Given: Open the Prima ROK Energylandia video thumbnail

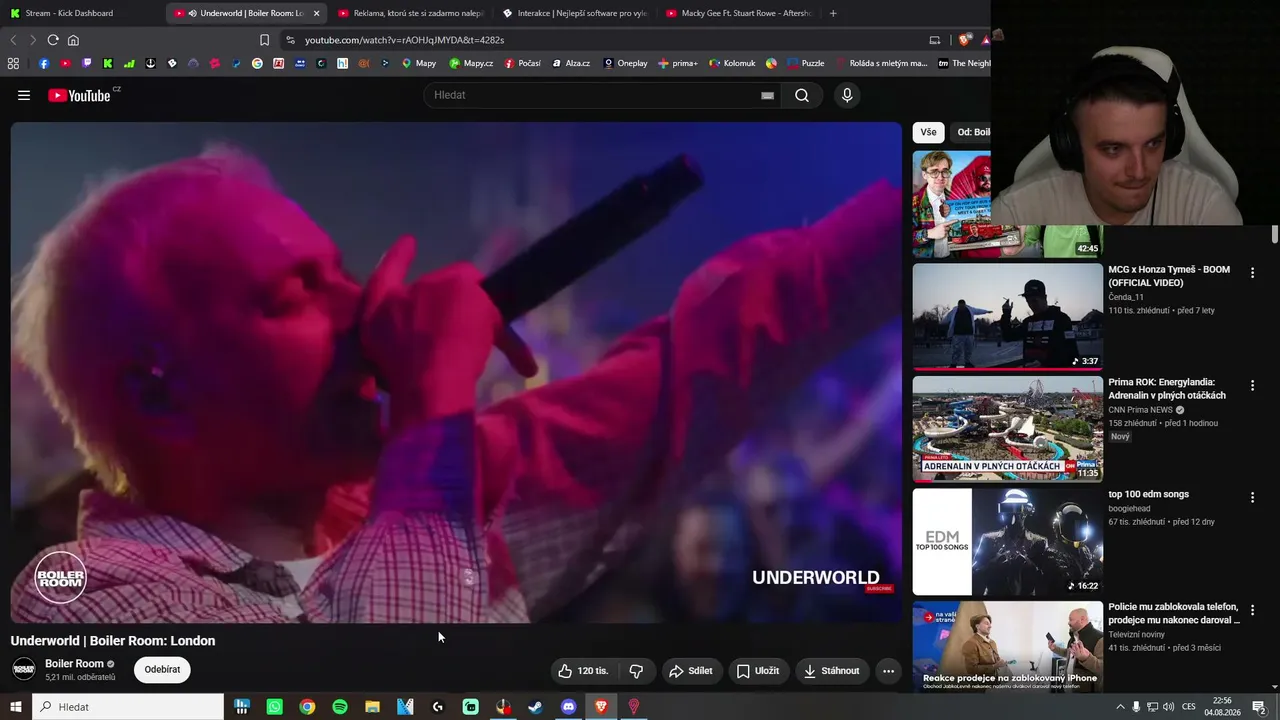Looking at the screenshot, I should (x=1008, y=429).
